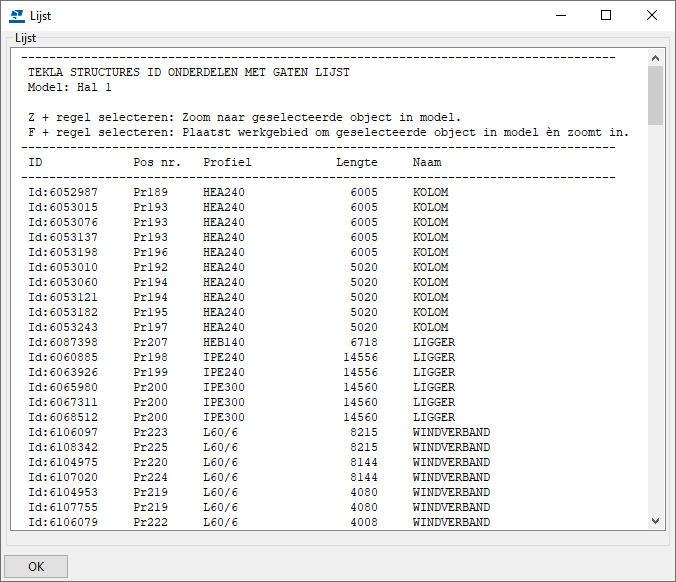The width and height of the screenshot is (676, 582).
Task: Click the 'Profiel' column header
Action: pos(227,163)
